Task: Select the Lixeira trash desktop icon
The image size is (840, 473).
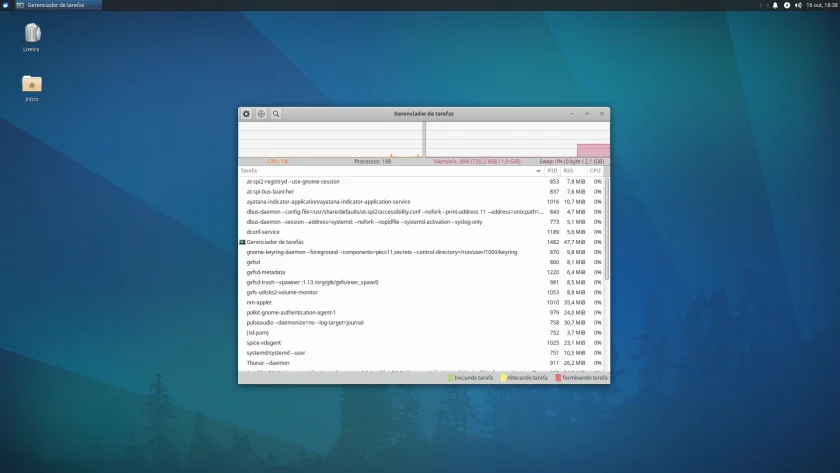Action: click(x=32, y=37)
